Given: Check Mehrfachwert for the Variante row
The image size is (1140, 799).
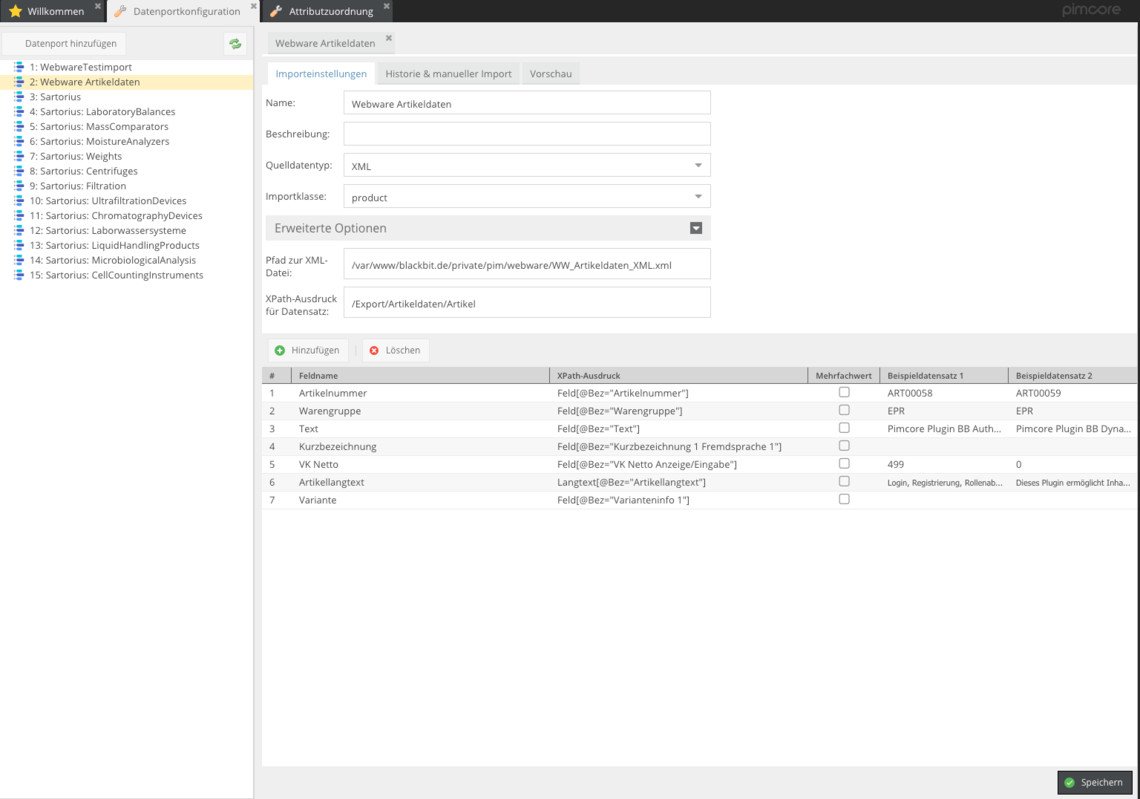Looking at the screenshot, I should 844,499.
